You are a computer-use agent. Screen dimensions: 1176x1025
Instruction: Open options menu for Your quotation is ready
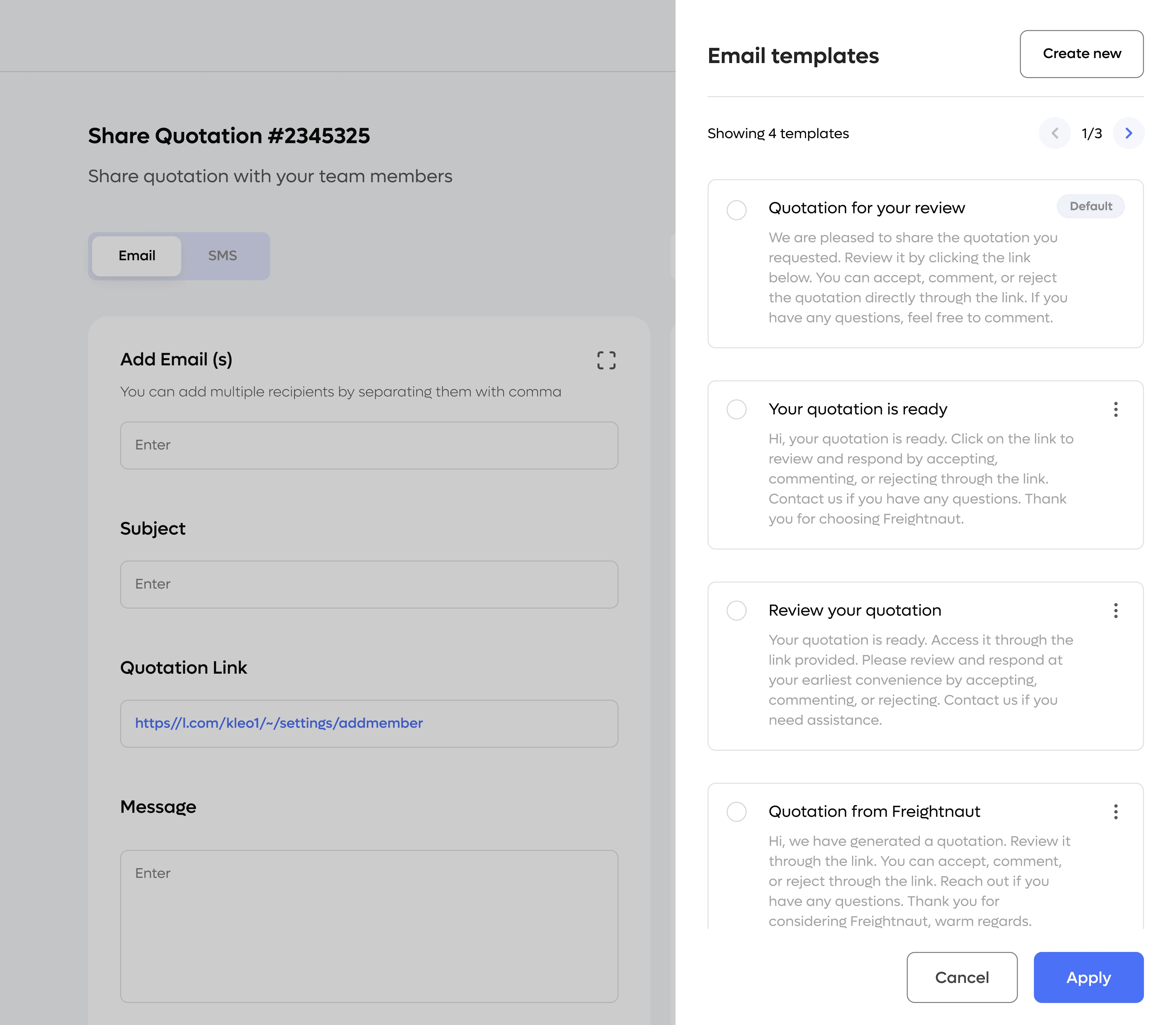point(1115,410)
